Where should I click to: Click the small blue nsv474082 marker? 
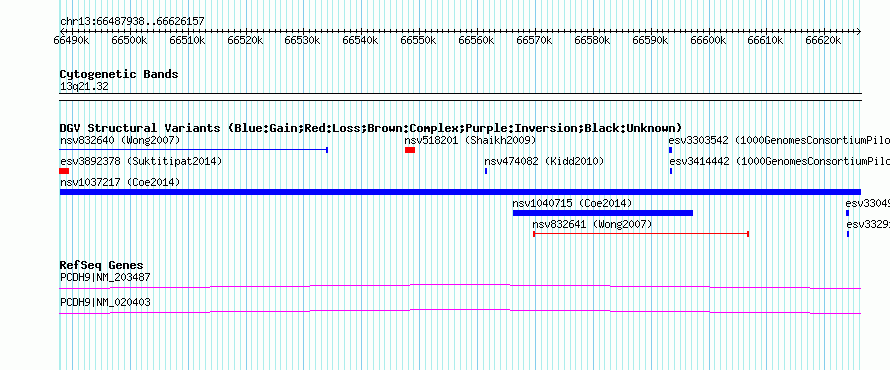pos(486,171)
